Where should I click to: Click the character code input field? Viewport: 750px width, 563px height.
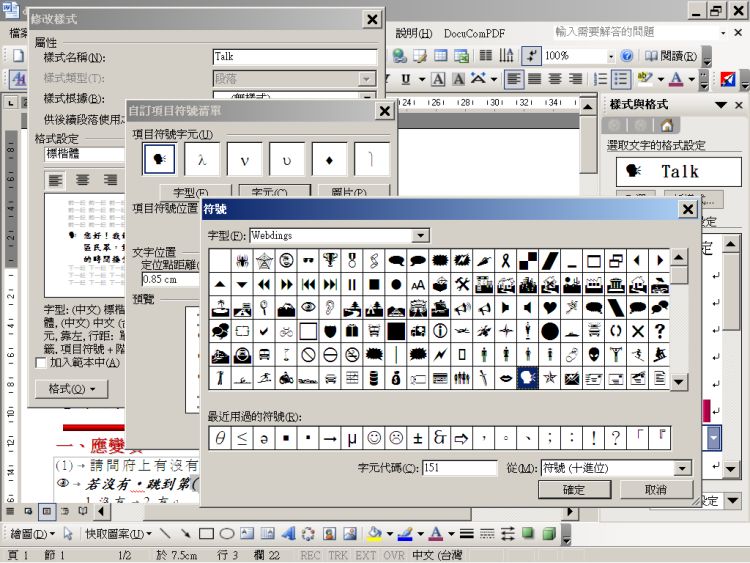coord(459,468)
